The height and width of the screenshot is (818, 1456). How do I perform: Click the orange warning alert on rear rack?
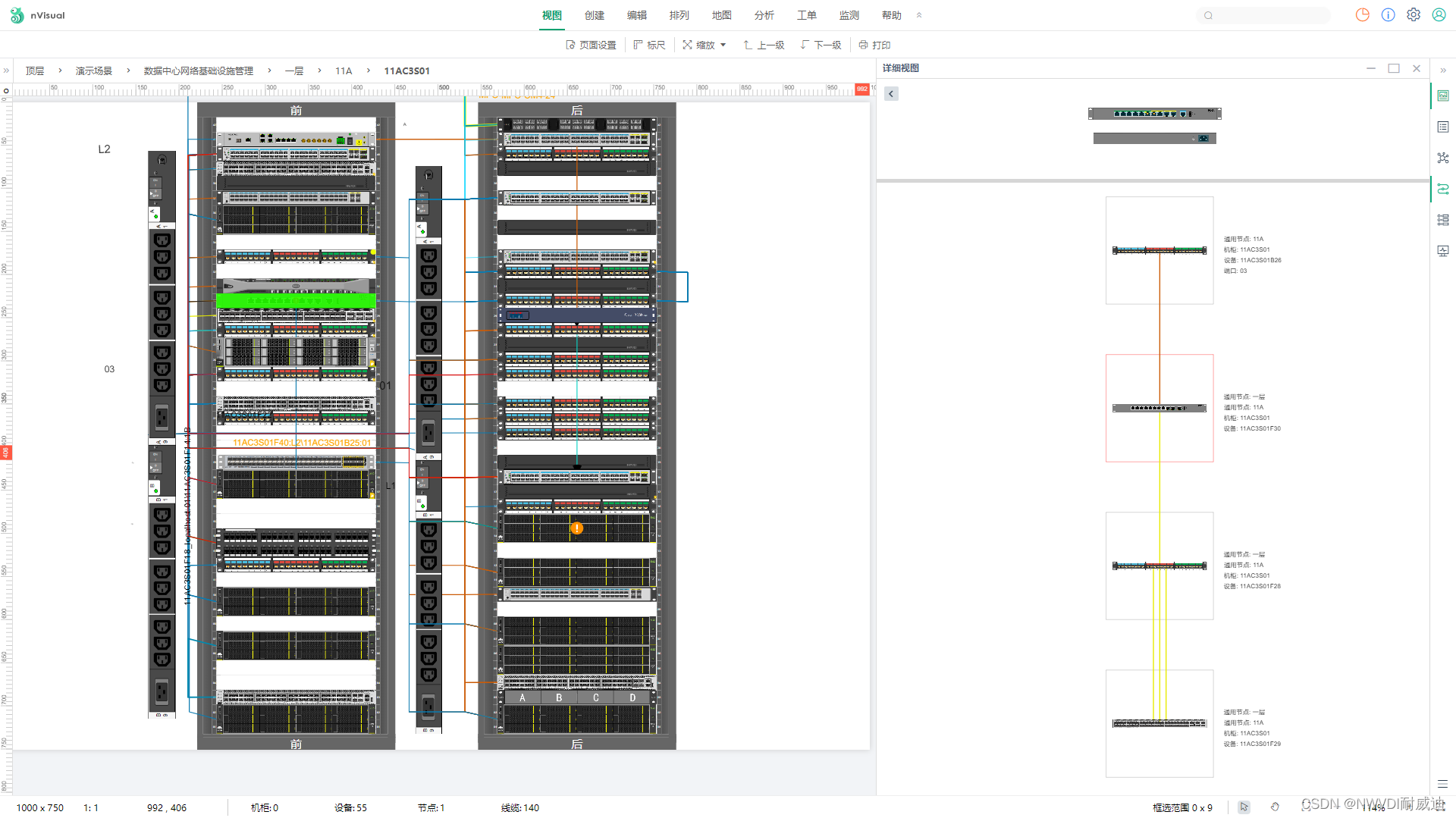click(577, 528)
